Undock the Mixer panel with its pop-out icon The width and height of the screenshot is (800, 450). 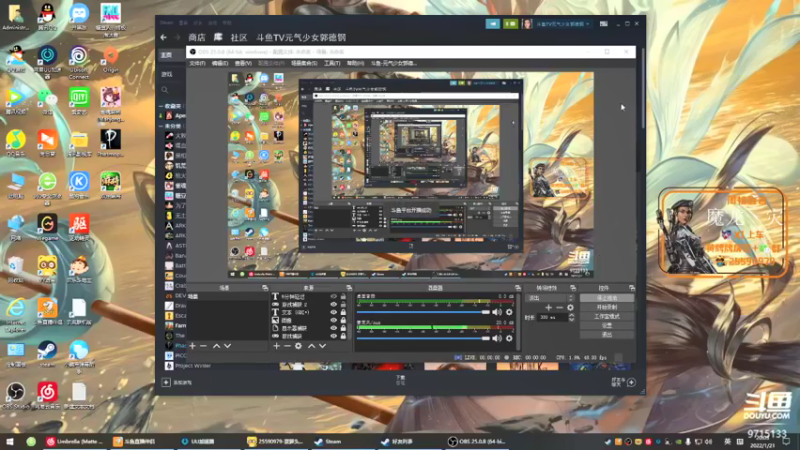[517, 288]
